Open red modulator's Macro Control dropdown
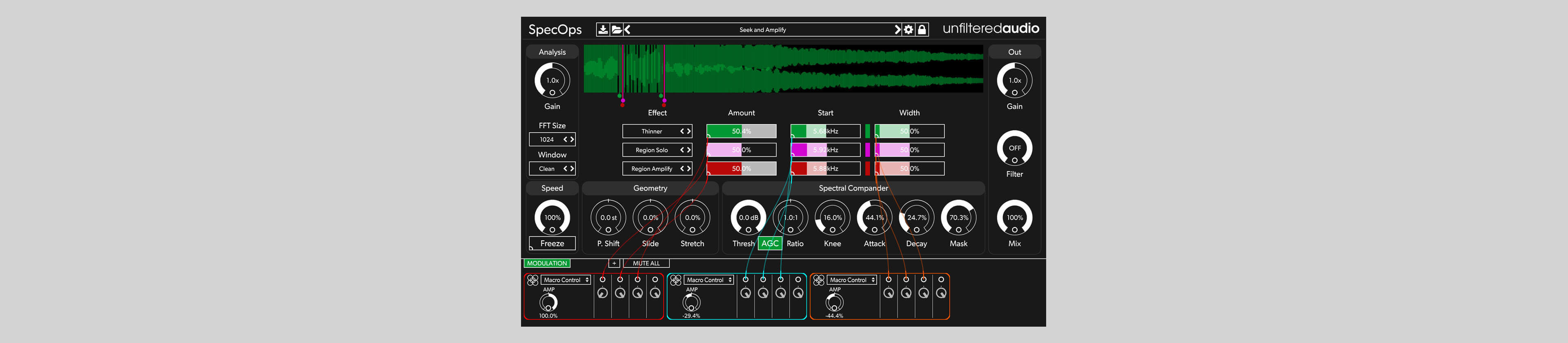The width and height of the screenshot is (1568, 343). click(566, 281)
